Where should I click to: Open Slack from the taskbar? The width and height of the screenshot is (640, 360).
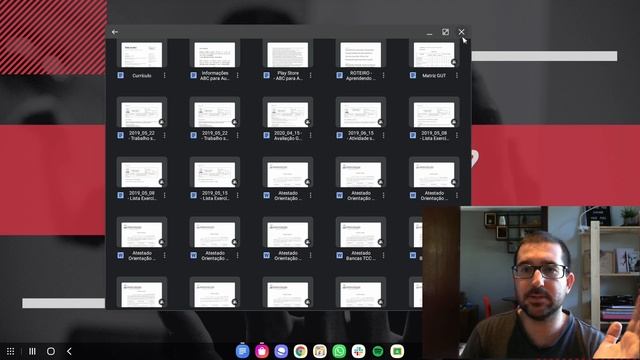(358, 351)
